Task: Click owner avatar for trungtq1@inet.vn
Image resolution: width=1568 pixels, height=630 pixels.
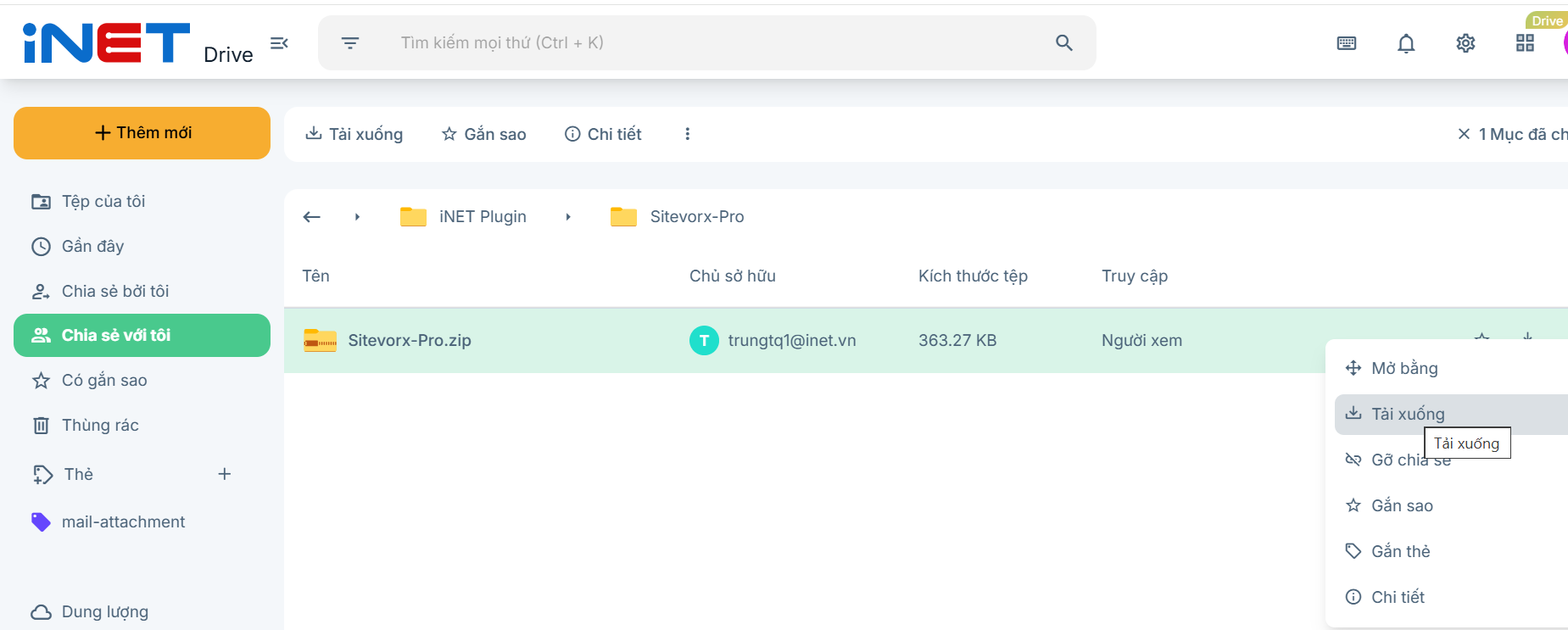Action: [704, 340]
